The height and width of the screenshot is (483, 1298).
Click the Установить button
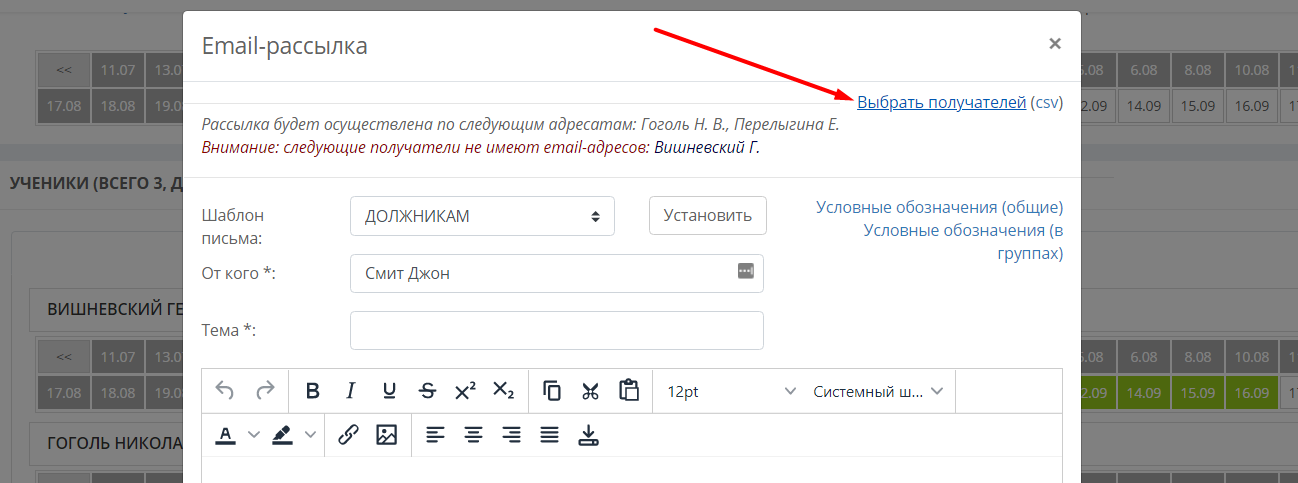pos(708,215)
